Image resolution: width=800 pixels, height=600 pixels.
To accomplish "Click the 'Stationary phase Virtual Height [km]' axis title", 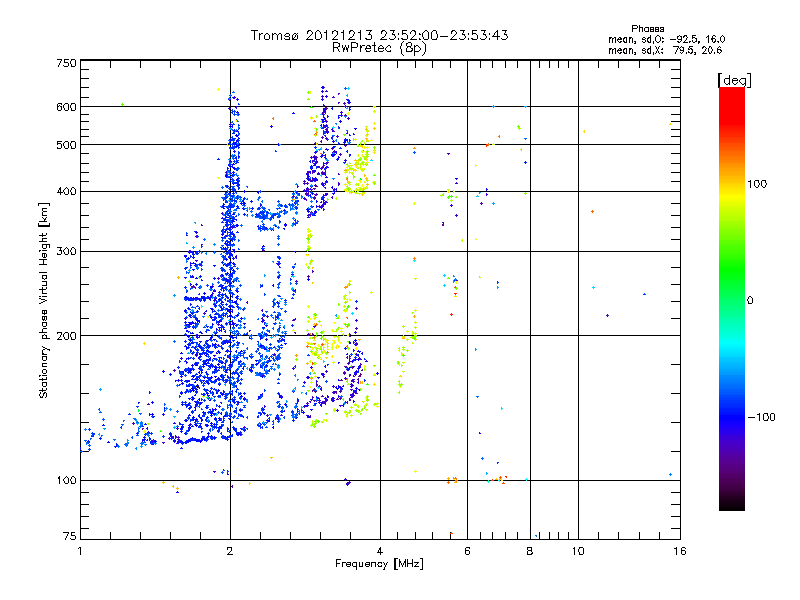I will coord(43,300).
